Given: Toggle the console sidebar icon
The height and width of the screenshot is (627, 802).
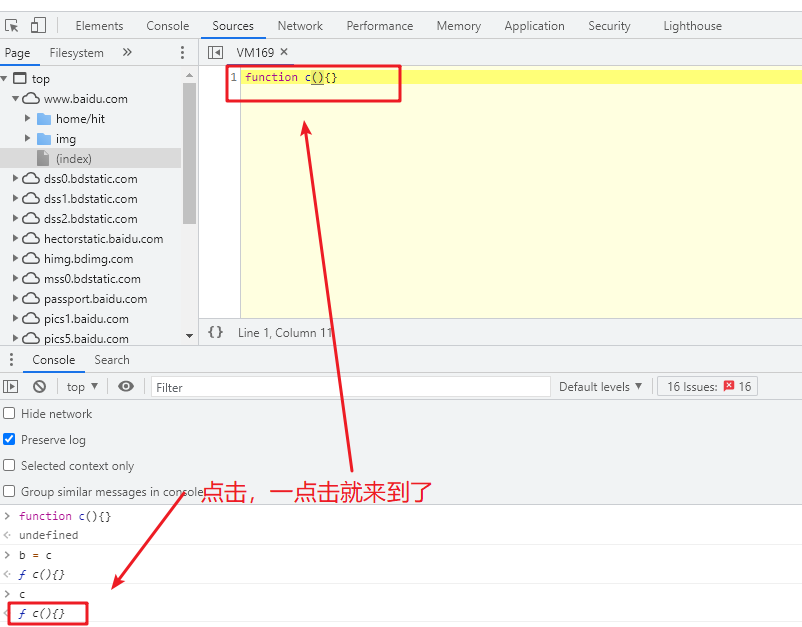Looking at the screenshot, I should point(11,387).
